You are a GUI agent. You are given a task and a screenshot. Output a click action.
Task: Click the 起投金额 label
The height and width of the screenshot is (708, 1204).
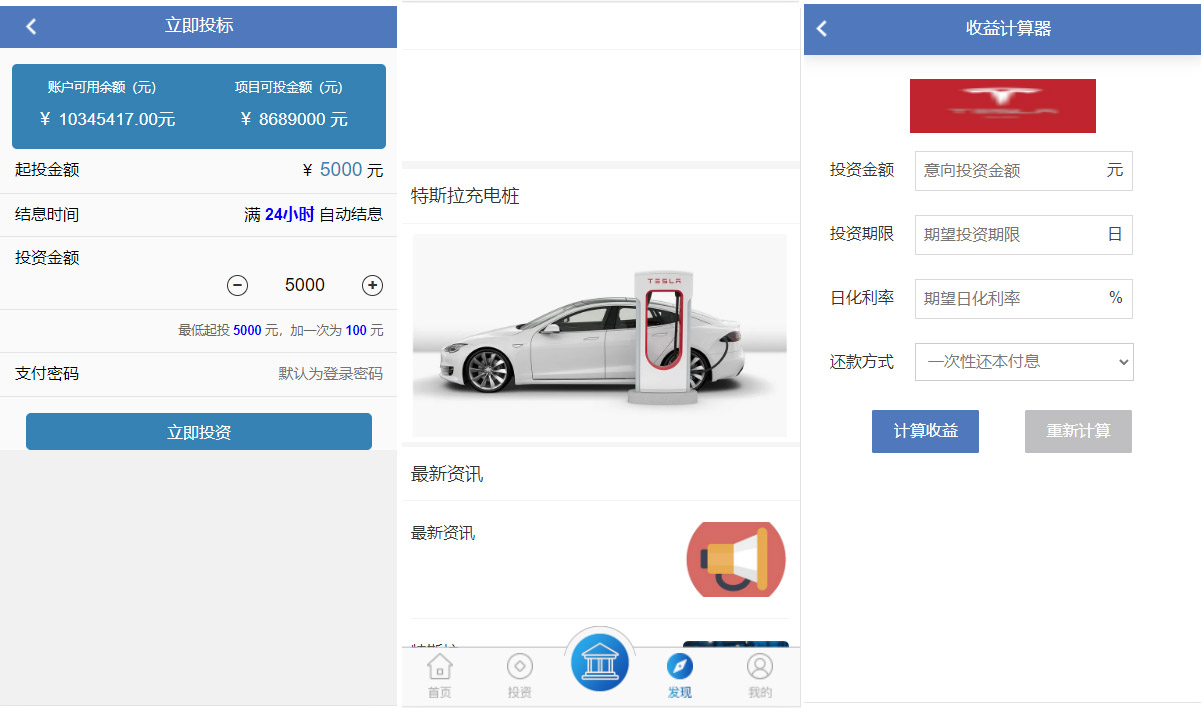pos(47,170)
